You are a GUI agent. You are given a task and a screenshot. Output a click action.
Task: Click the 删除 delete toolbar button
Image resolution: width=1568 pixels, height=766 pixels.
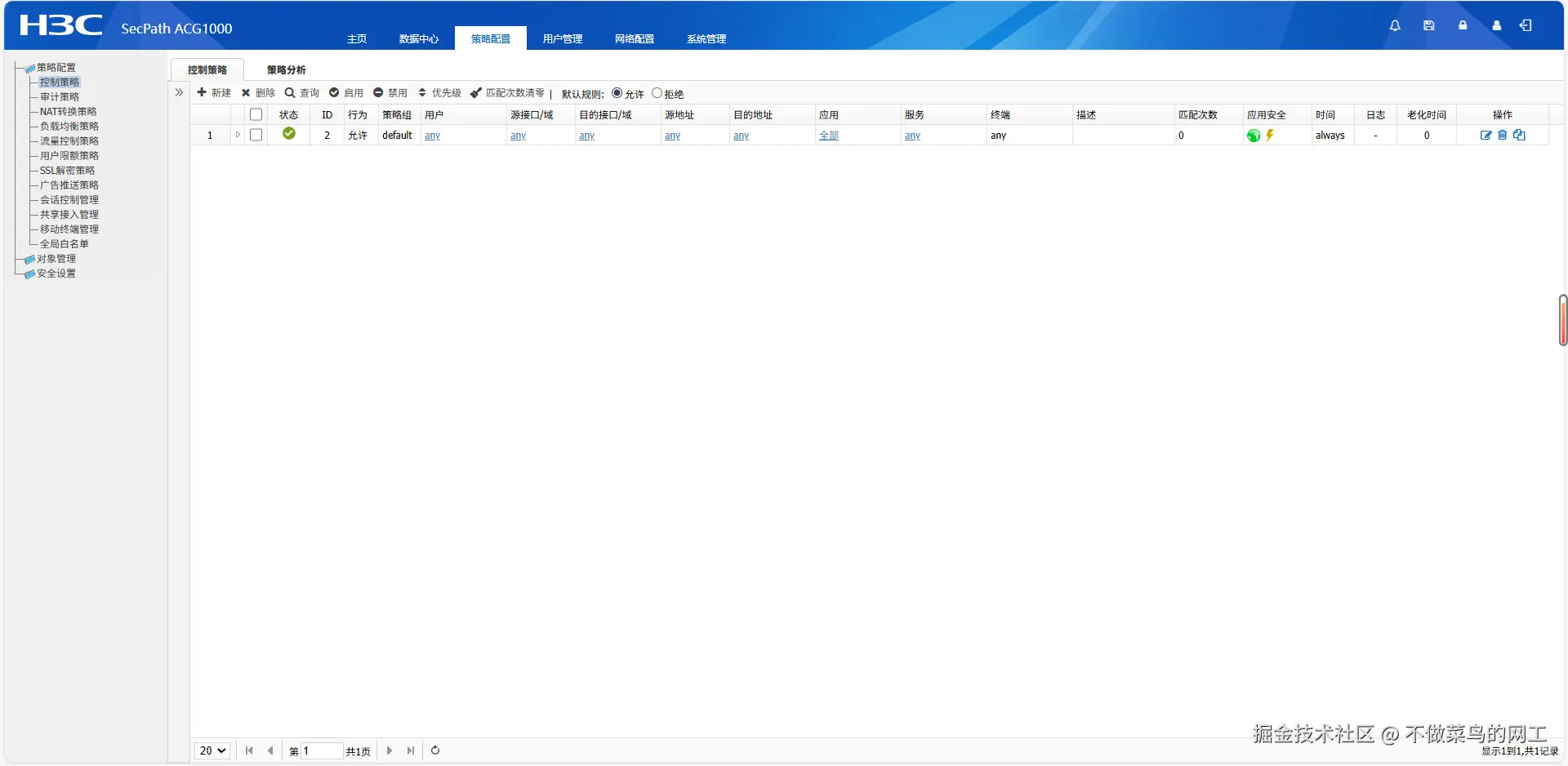(x=258, y=93)
